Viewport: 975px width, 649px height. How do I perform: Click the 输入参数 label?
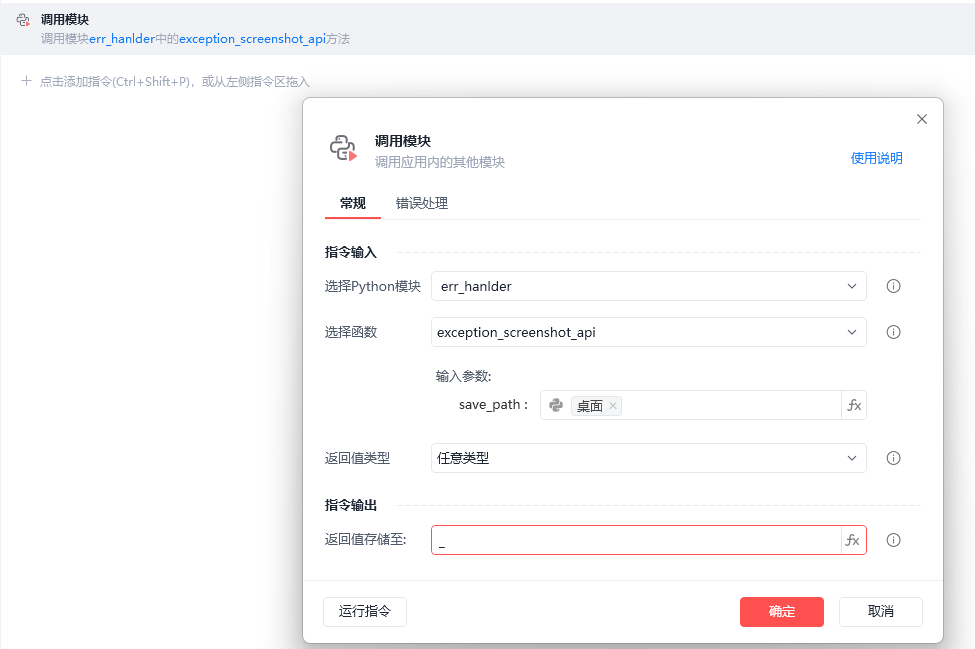[x=463, y=376]
